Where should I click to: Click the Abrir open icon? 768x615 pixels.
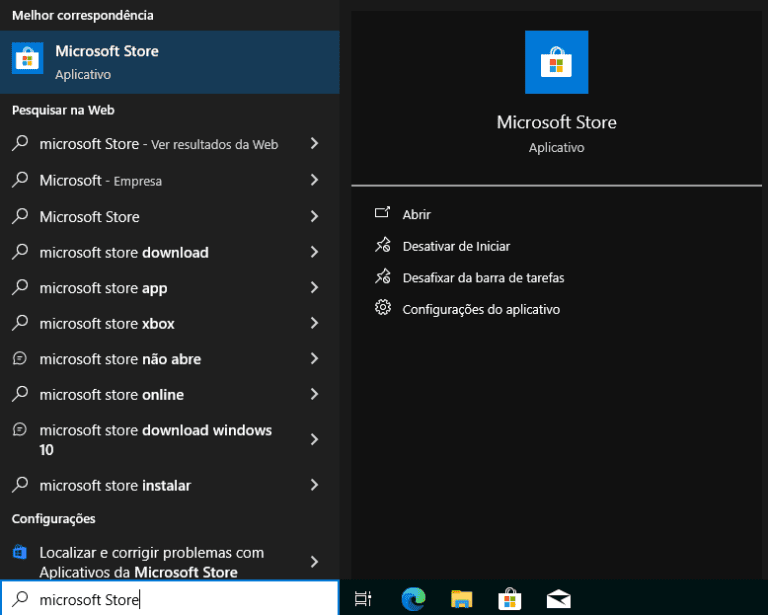[382, 214]
